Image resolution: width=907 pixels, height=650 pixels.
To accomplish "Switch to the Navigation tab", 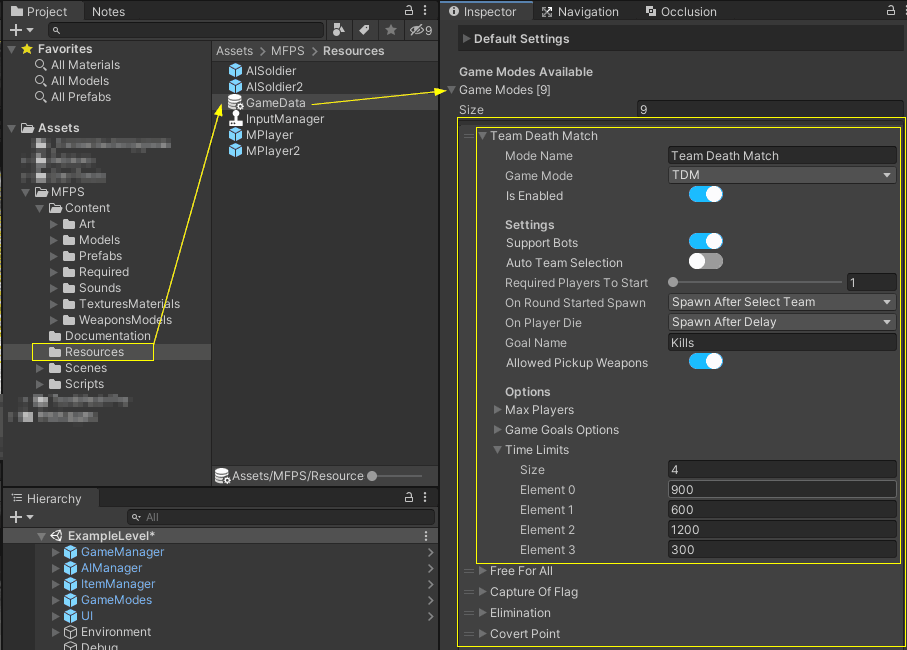I will pyautogui.click(x=579, y=12).
